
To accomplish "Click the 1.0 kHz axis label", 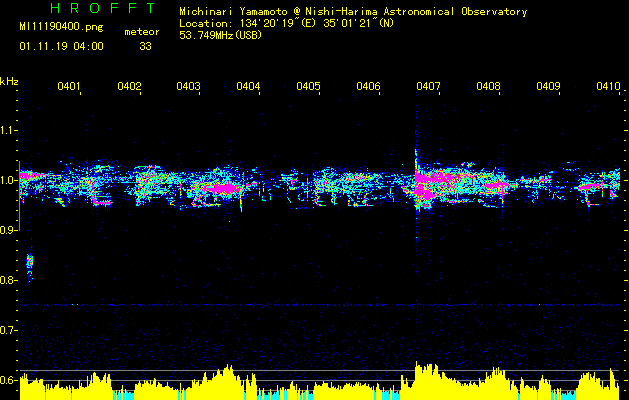I will (8, 180).
